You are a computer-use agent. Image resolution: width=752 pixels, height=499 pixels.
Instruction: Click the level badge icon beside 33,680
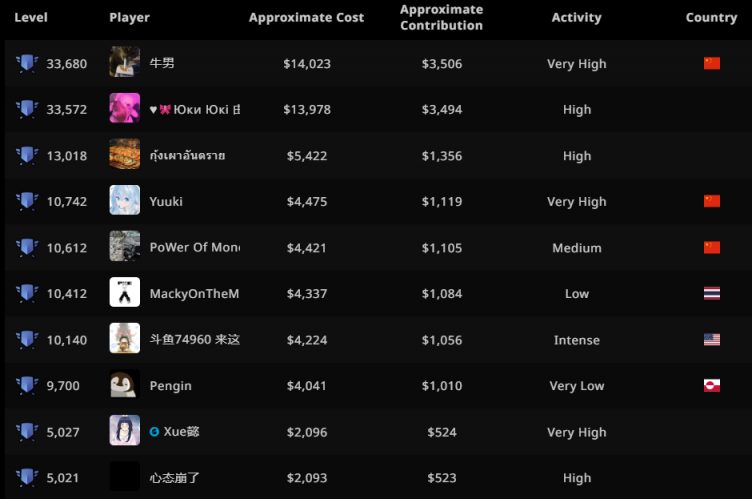(27, 64)
